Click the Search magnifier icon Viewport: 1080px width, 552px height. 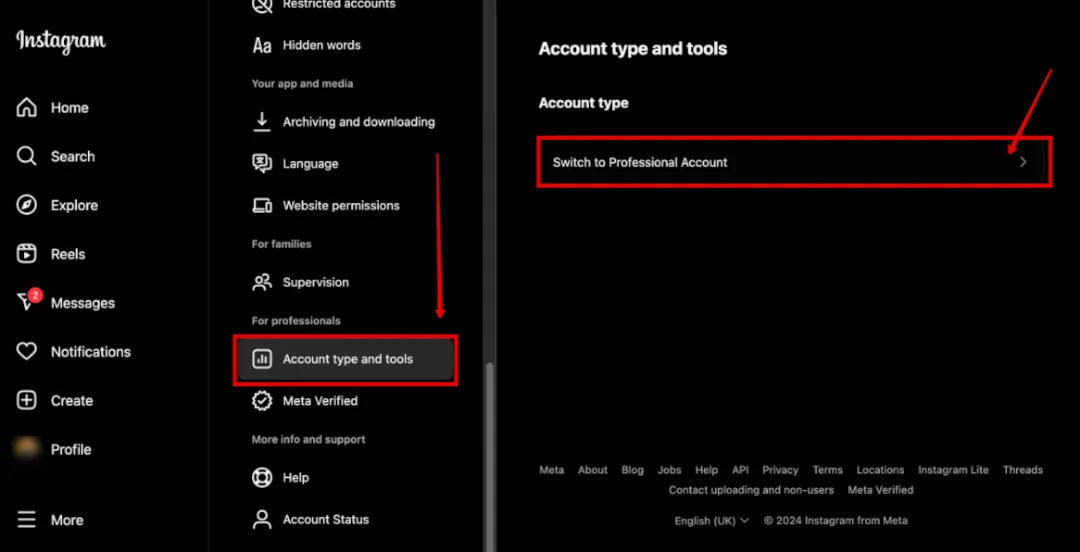26,156
